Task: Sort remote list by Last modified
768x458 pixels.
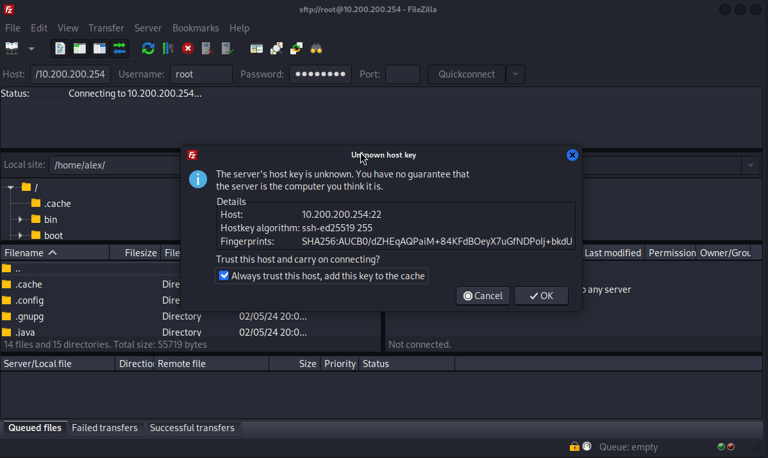Action: coord(613,253)
